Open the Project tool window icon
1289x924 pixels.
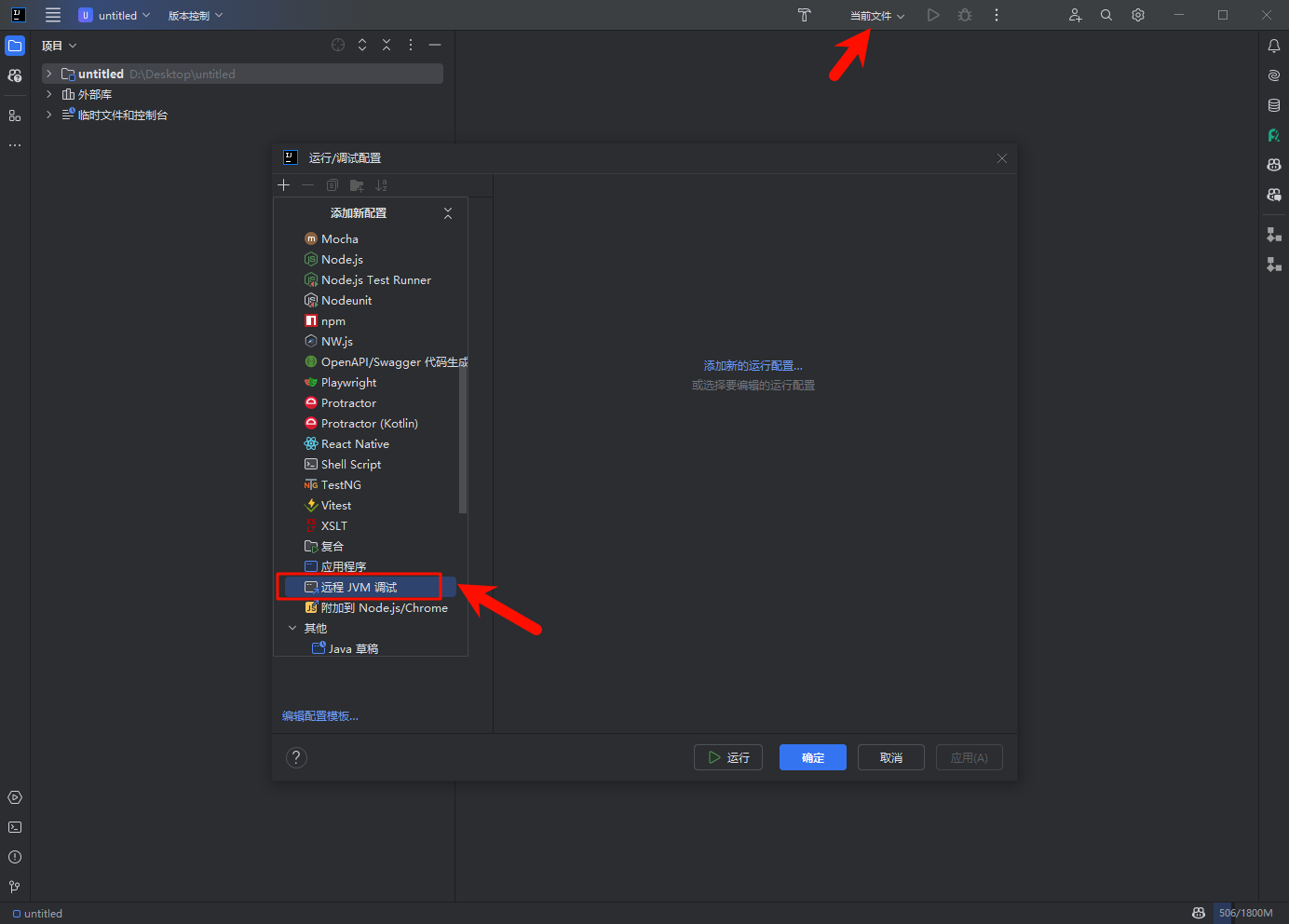point(15,46)
